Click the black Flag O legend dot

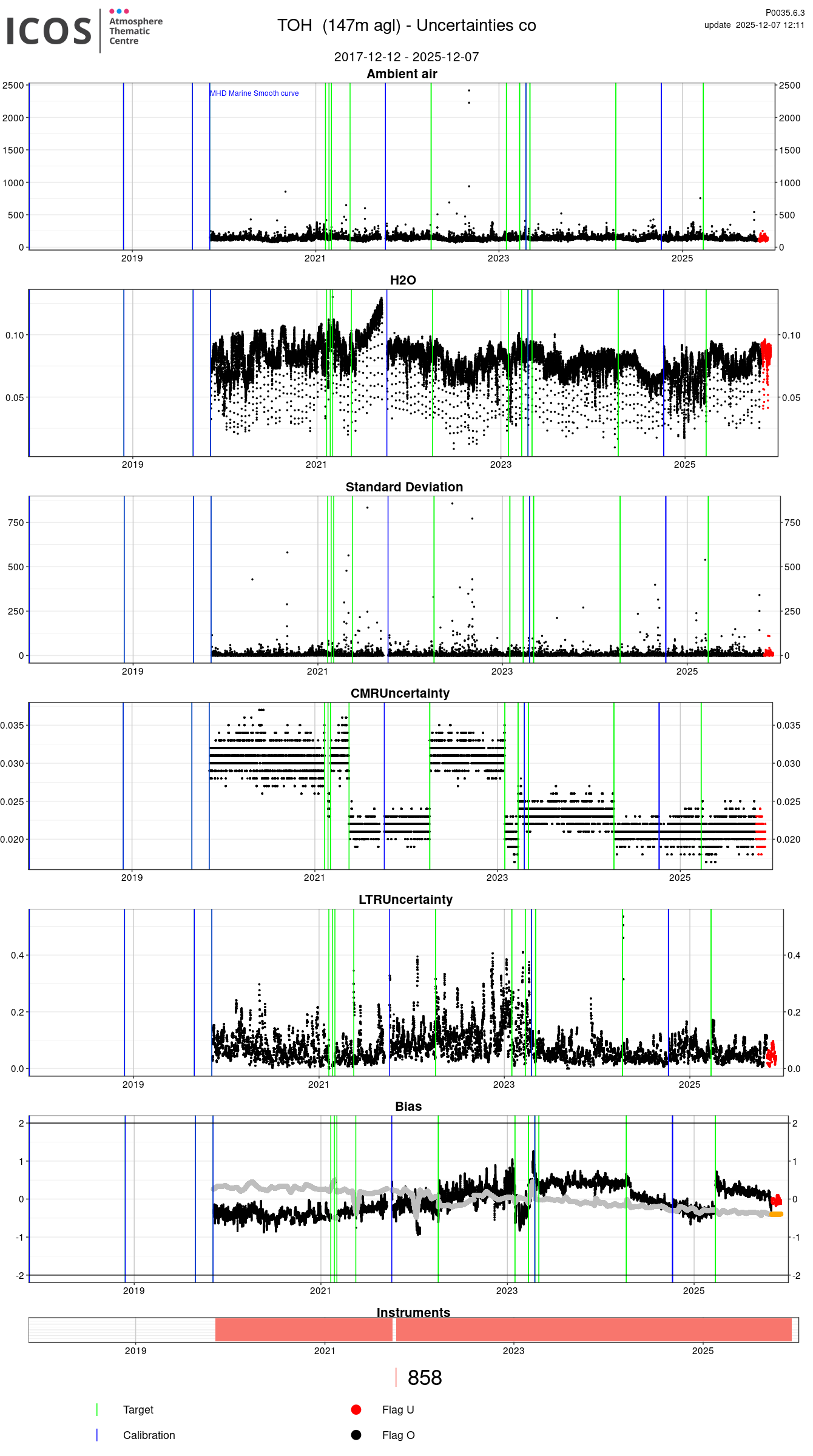[x=356, y=1435]
